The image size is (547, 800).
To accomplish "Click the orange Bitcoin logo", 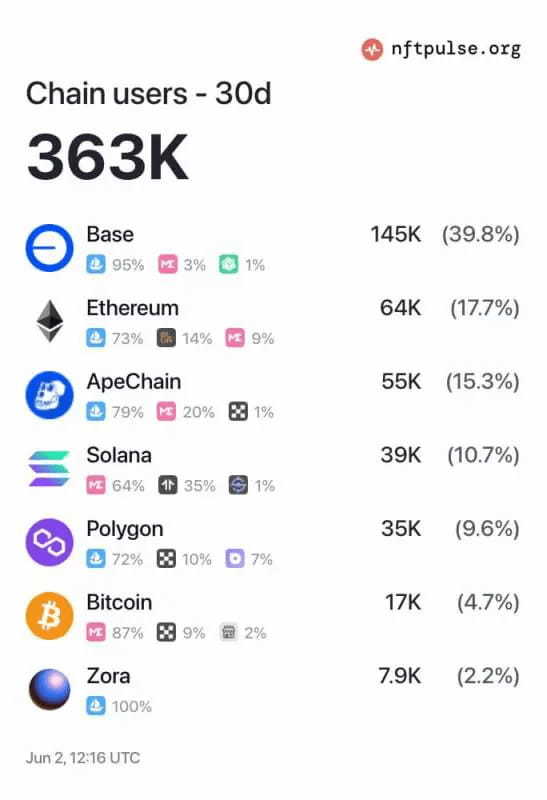I will pyautogui.click(x=49, y=616).
